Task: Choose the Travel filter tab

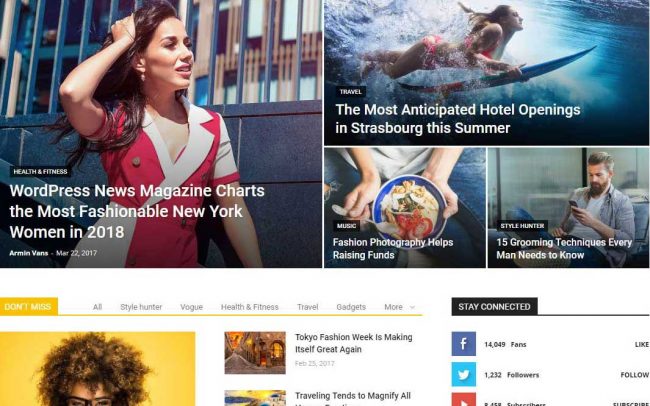Action: tap(308, 307)
